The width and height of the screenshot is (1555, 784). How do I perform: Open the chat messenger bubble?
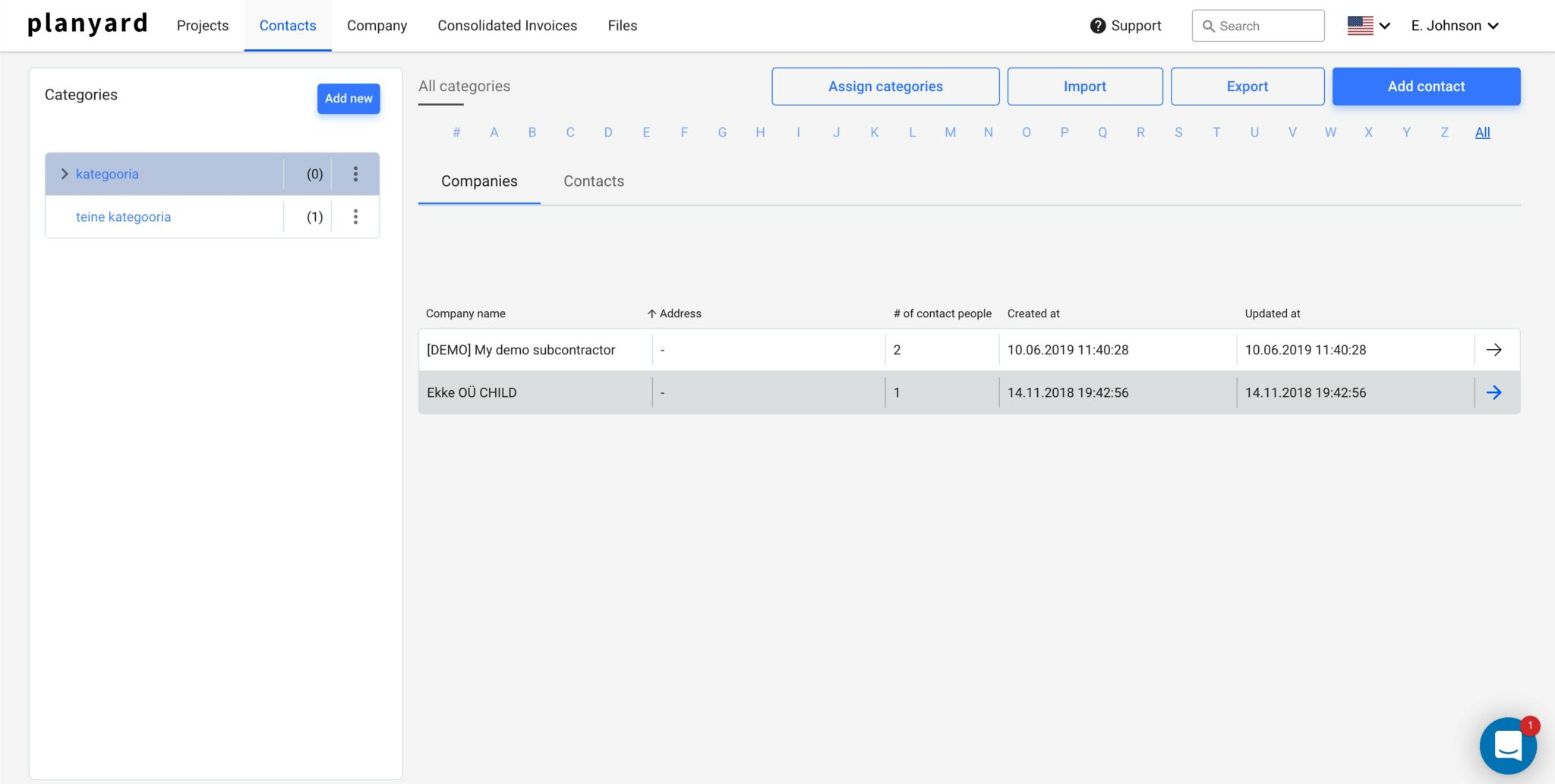1508,746
